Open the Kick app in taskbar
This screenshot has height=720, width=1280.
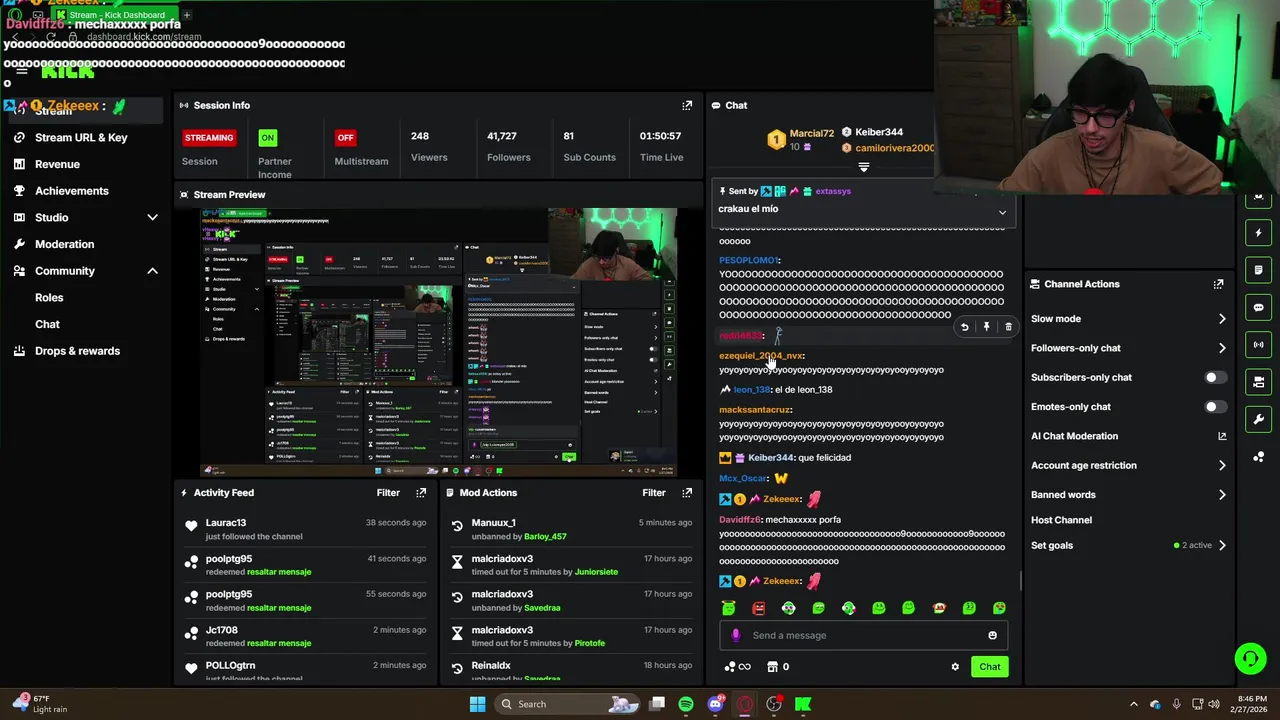coord(803,704)
